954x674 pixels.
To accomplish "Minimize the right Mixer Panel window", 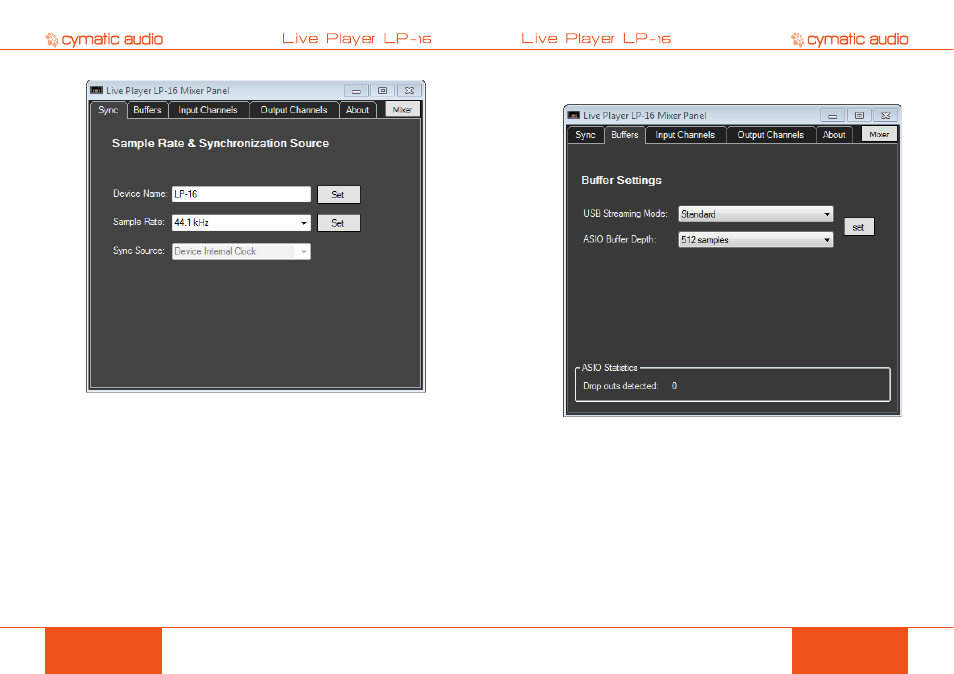I will coord(833,116).
